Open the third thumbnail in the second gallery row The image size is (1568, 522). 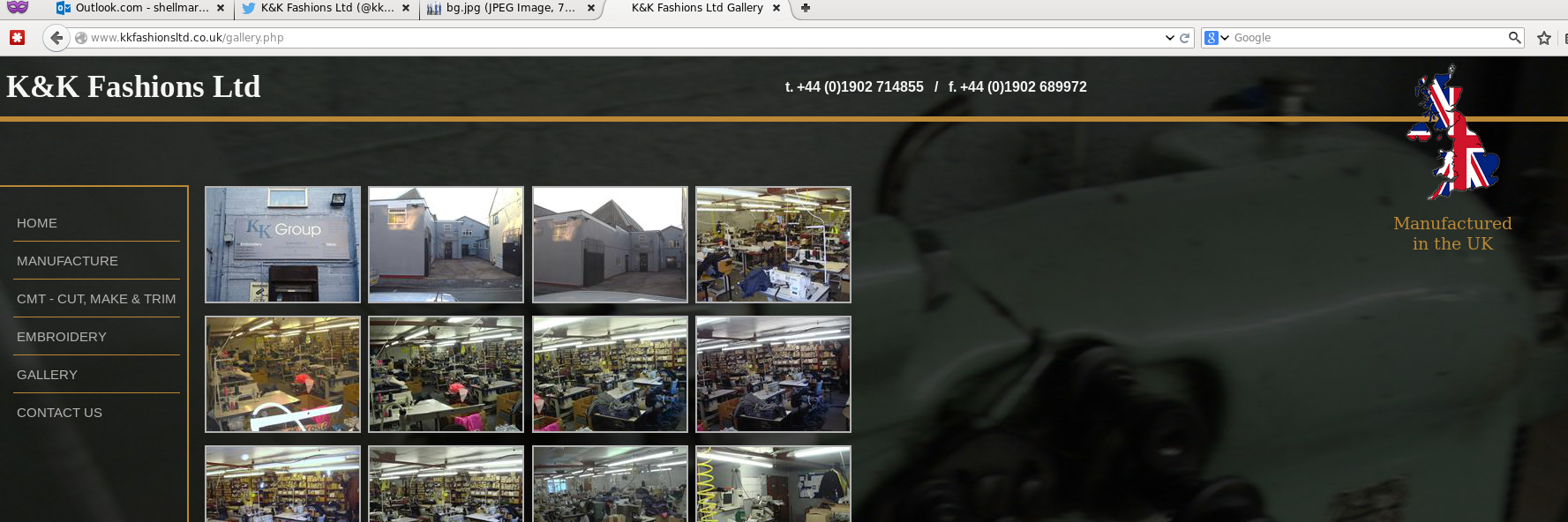pos(610,375)
